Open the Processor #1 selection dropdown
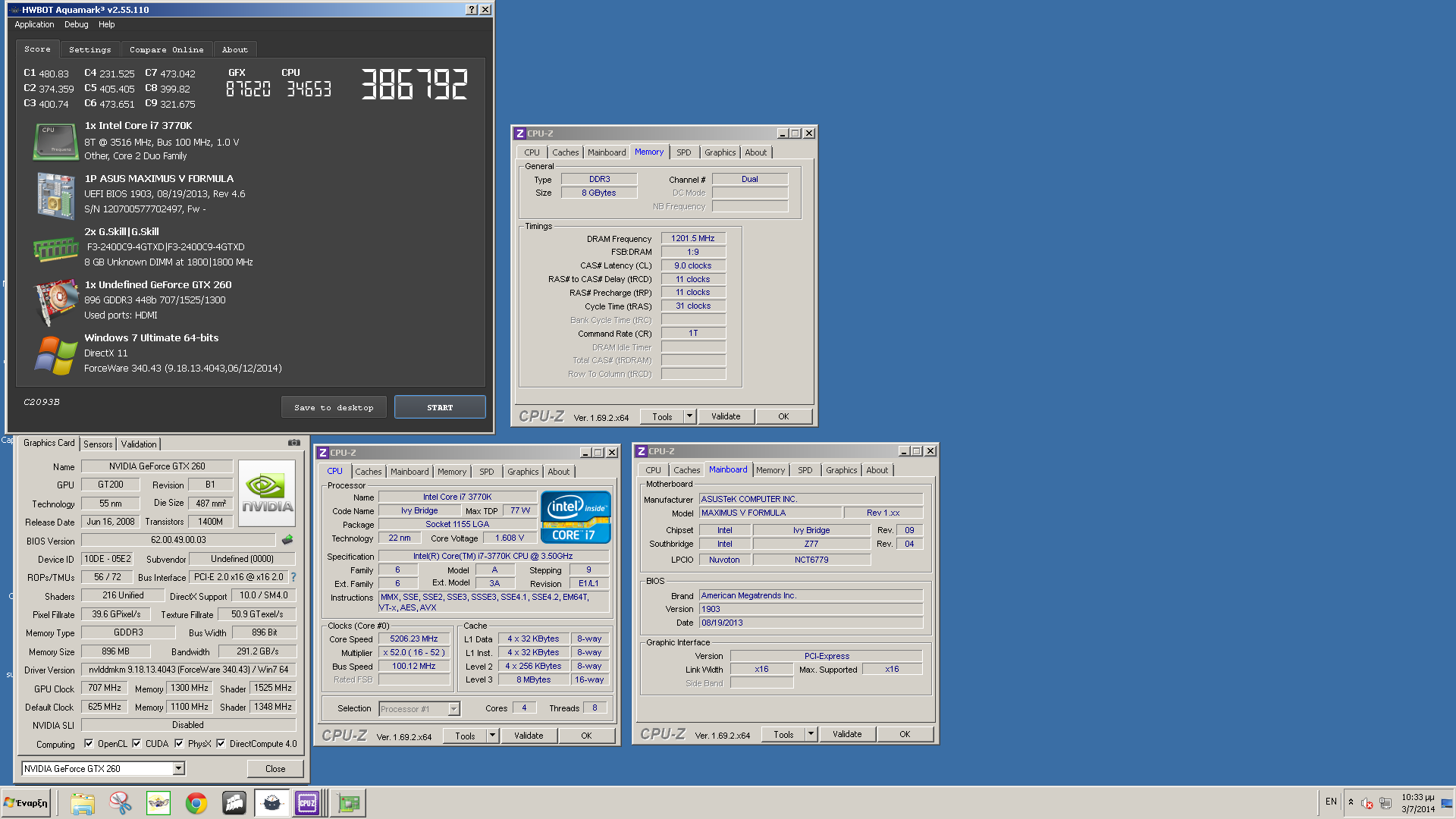The width and height of the screenshot is (1456, 819). (453, 709)
